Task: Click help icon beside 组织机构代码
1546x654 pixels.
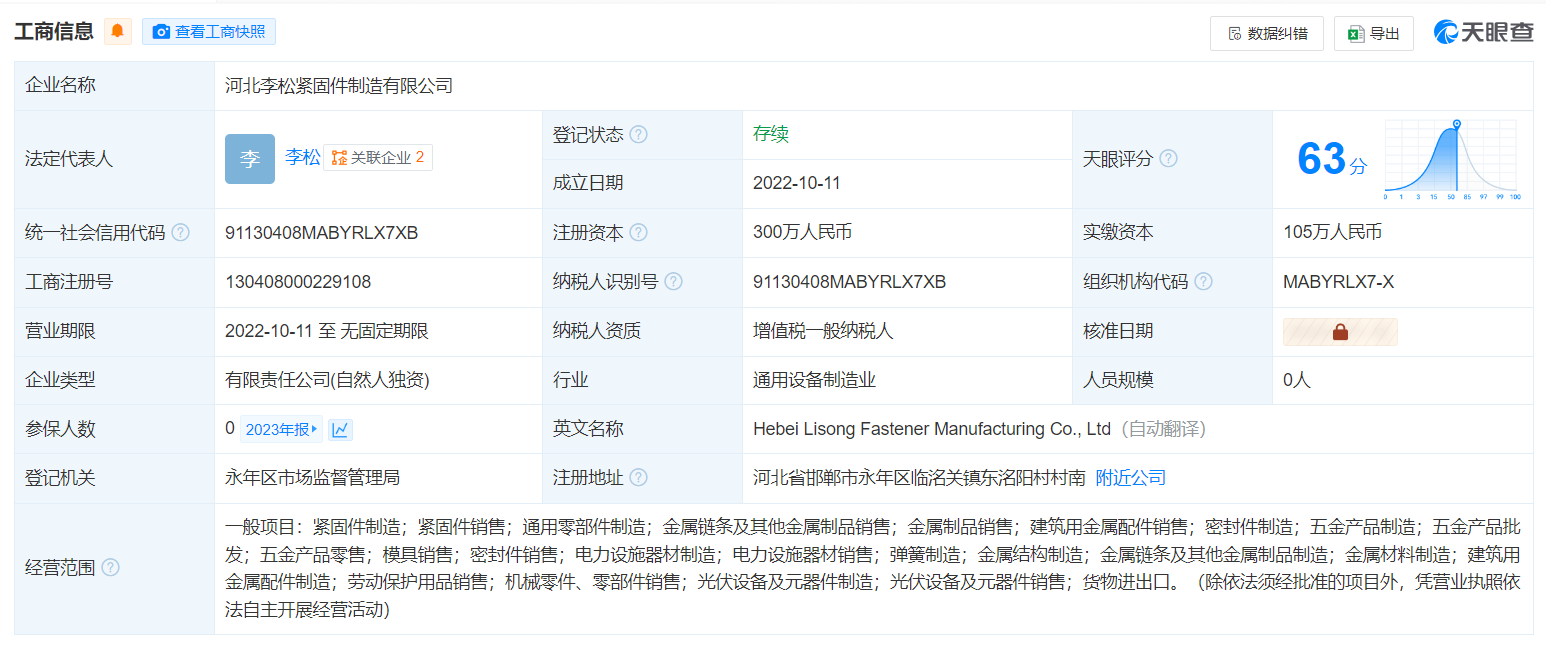Action: tap(1203, 282)
